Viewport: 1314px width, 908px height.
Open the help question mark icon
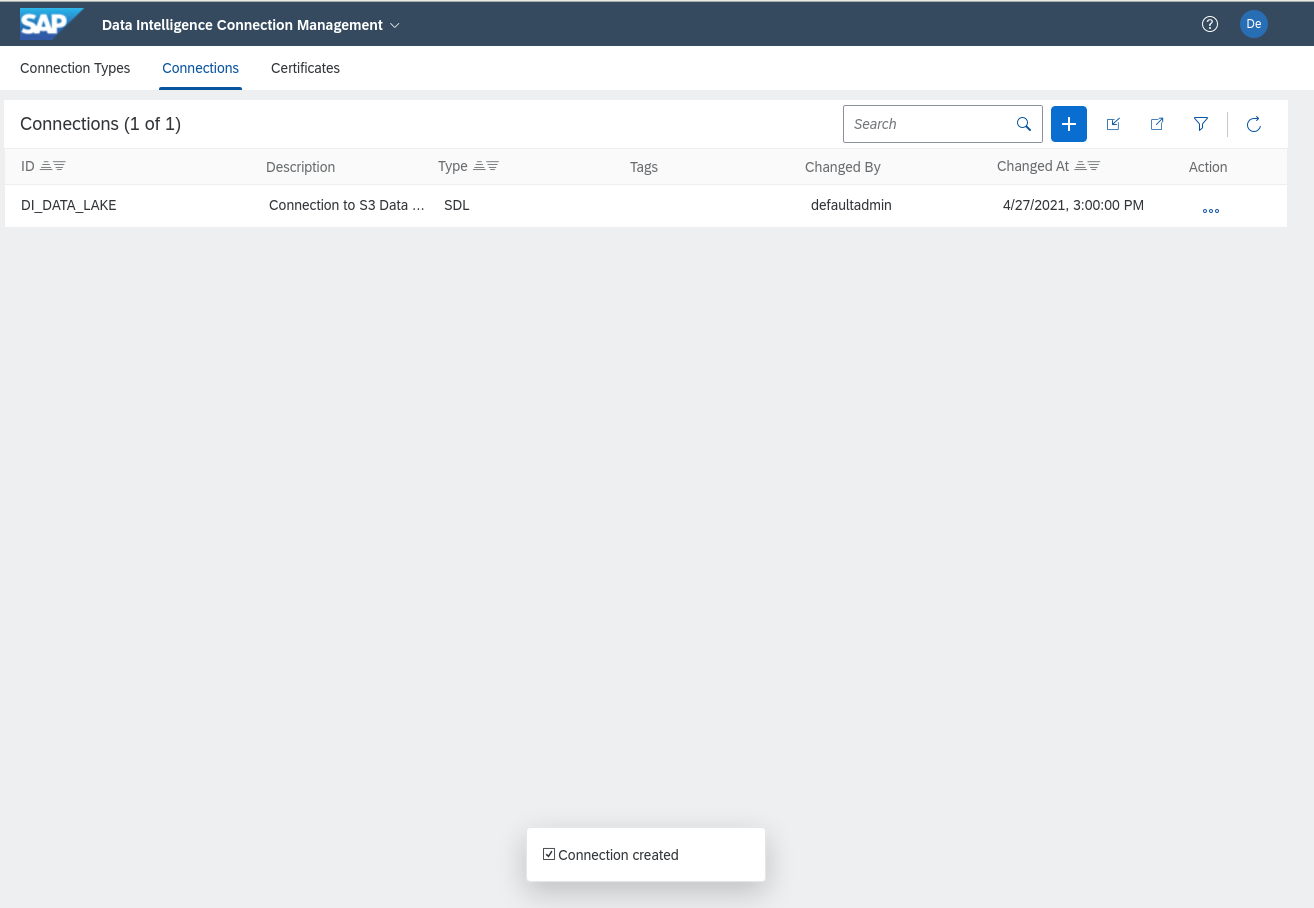[1210, 24]
